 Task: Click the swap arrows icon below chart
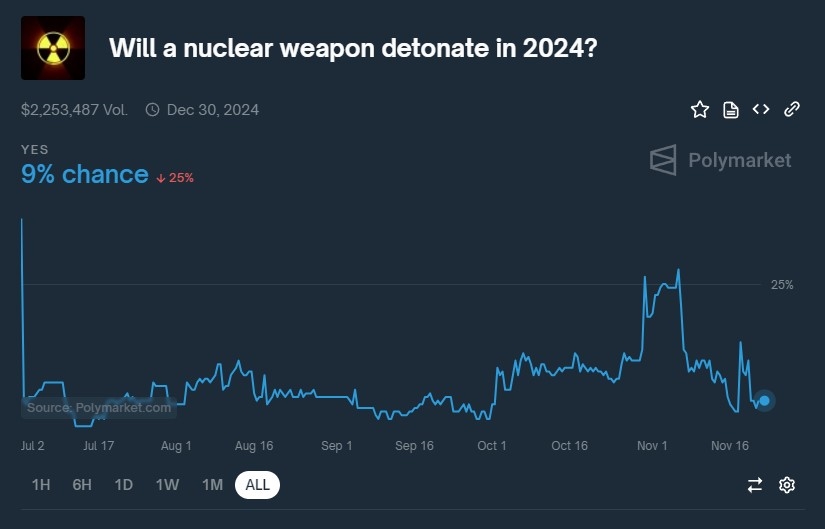pyautogui.click(x=755, y=485)
